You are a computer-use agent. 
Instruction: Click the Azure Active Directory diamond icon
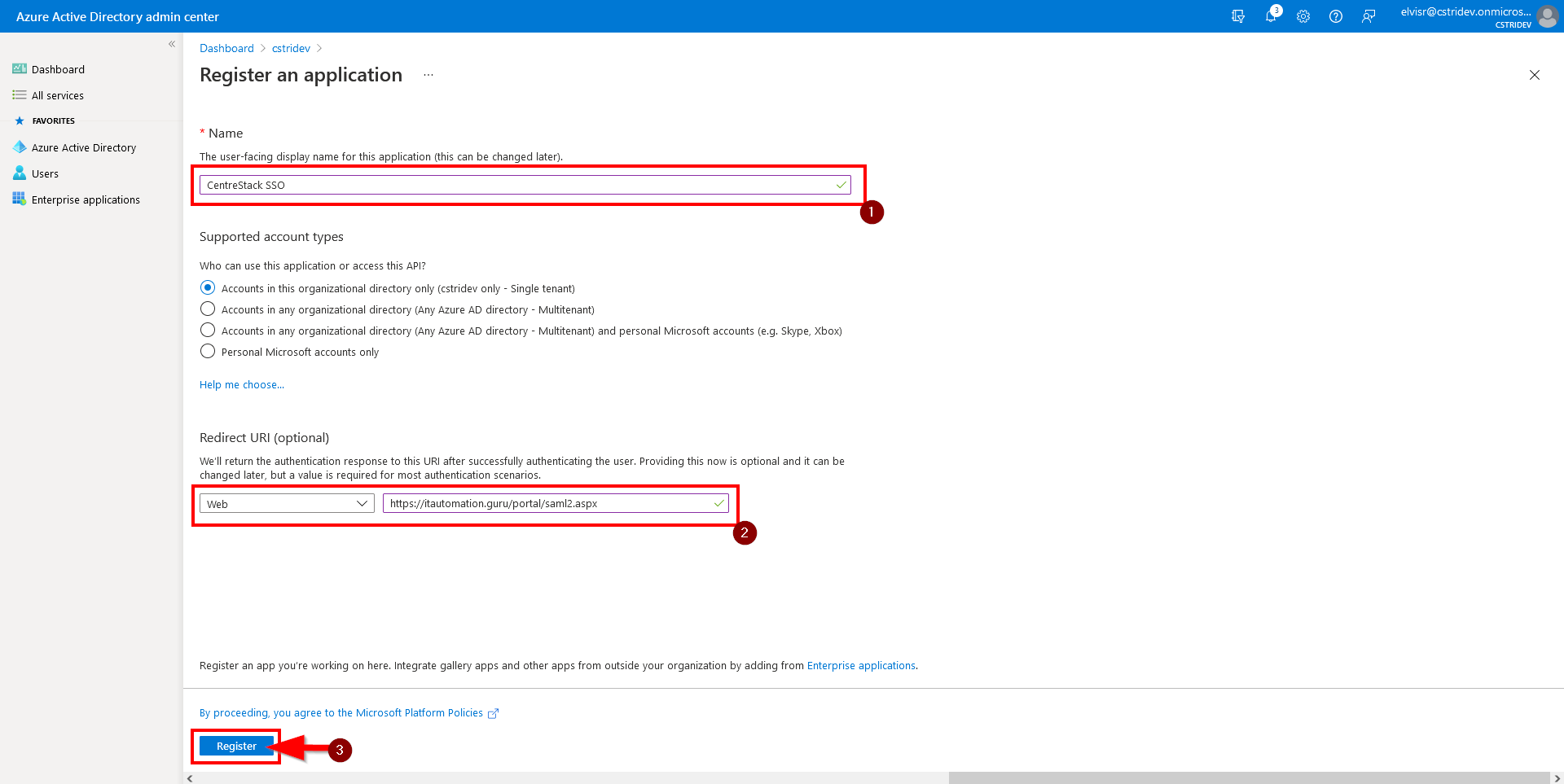point(20,147)
